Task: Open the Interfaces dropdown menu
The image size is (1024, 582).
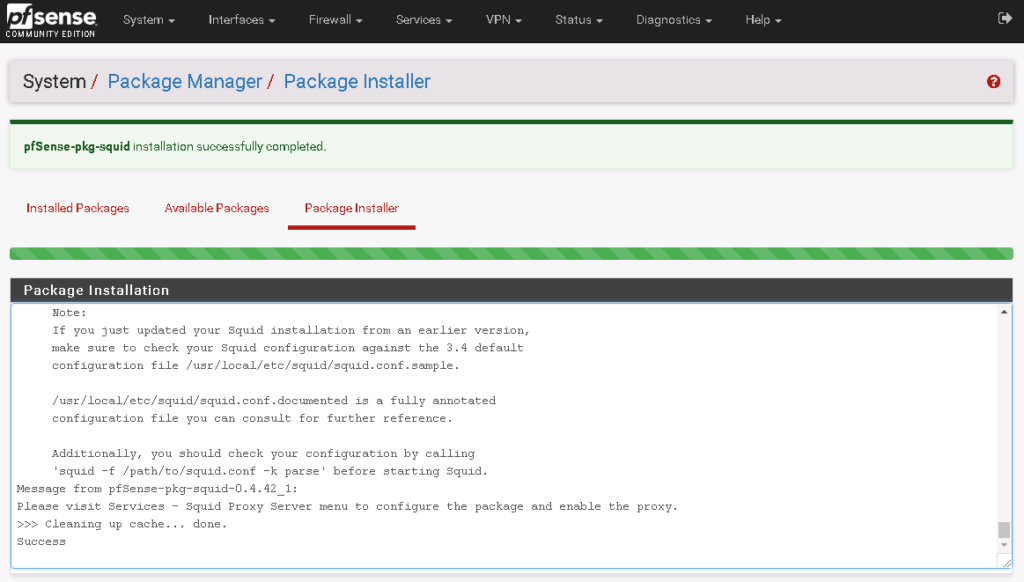Action: 241,20
